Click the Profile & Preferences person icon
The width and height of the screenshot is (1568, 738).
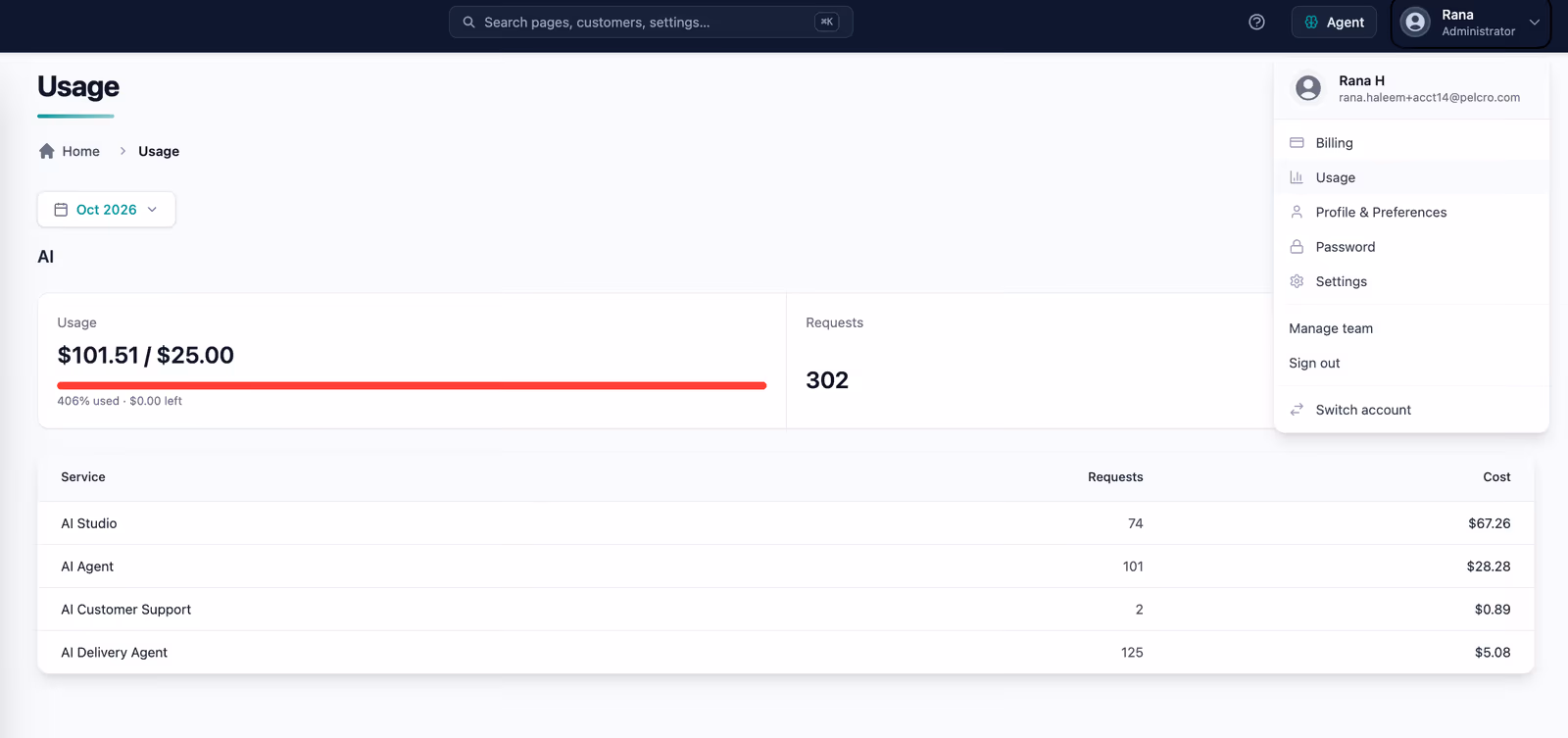tap(1297, 212)
